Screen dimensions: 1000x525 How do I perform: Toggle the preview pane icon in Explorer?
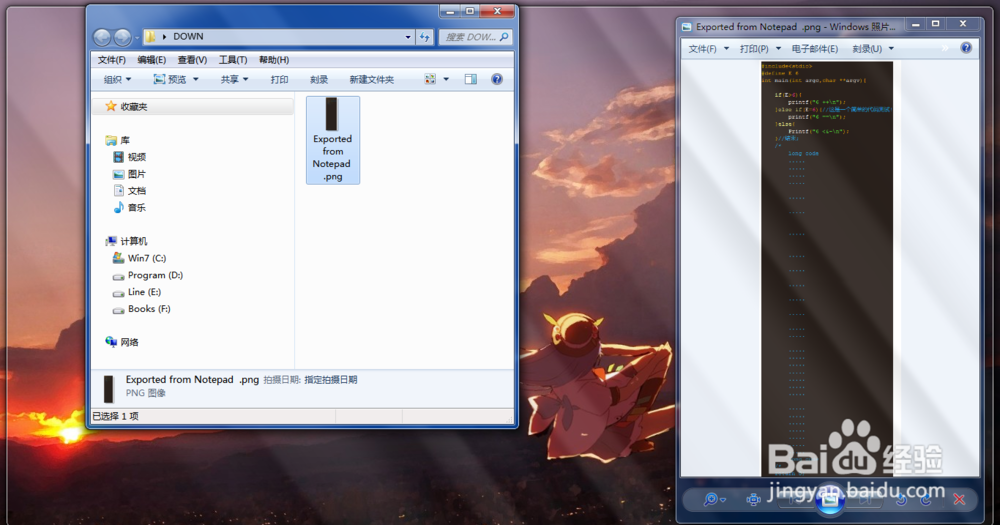471,79
